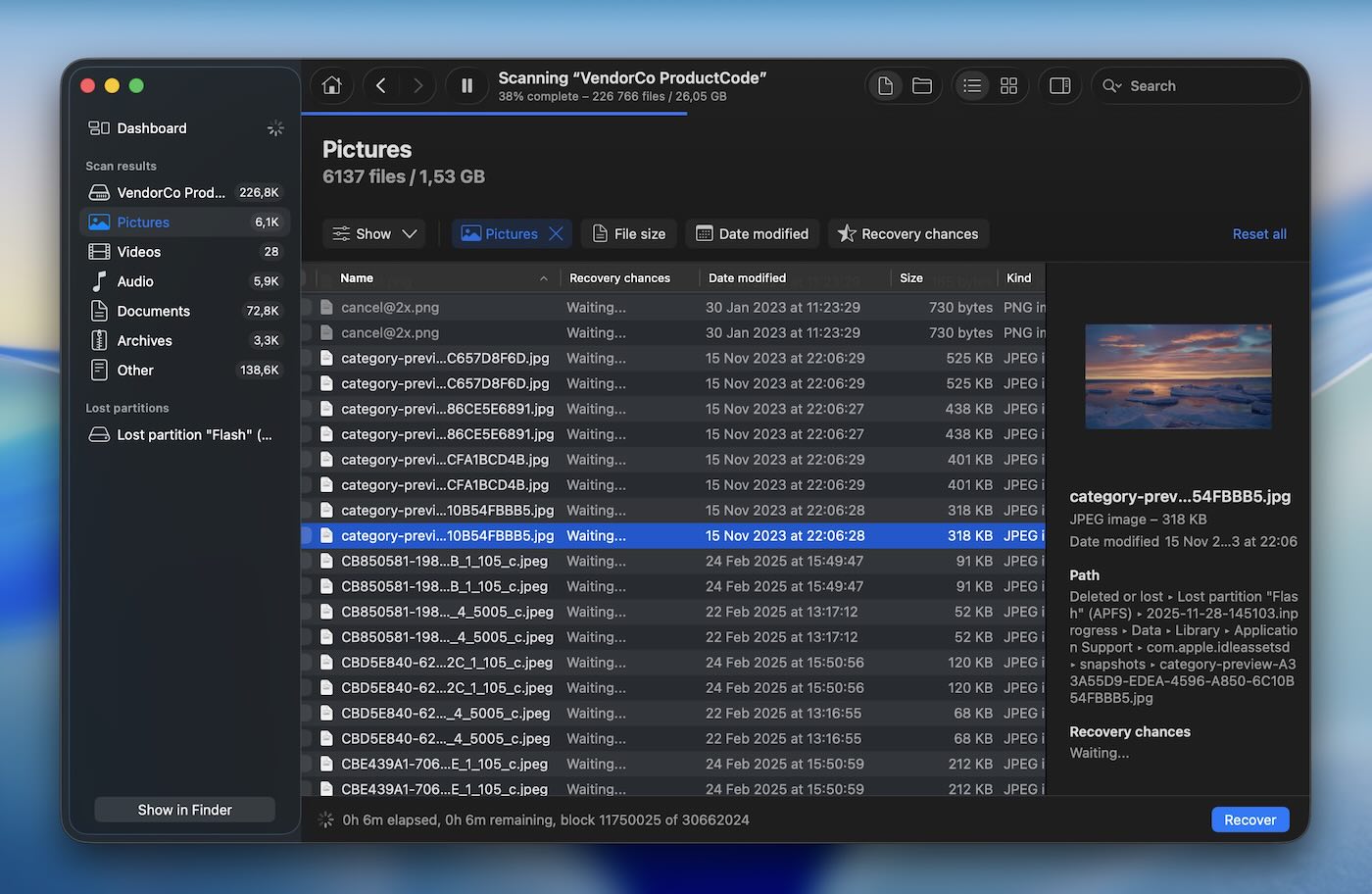Tick checkbox of first cancel@2x.png row
This screenshot has width=1372, height=894.
pyautogui.click(x=306, y=308)
